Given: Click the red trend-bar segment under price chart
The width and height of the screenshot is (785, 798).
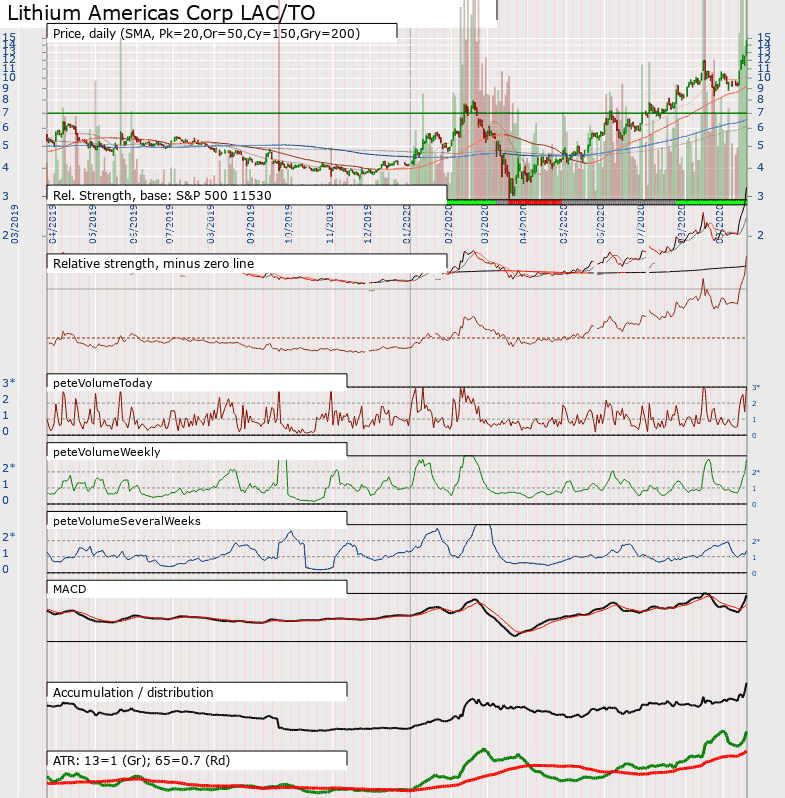Looking at the screenshot, I should coord(535,202).
